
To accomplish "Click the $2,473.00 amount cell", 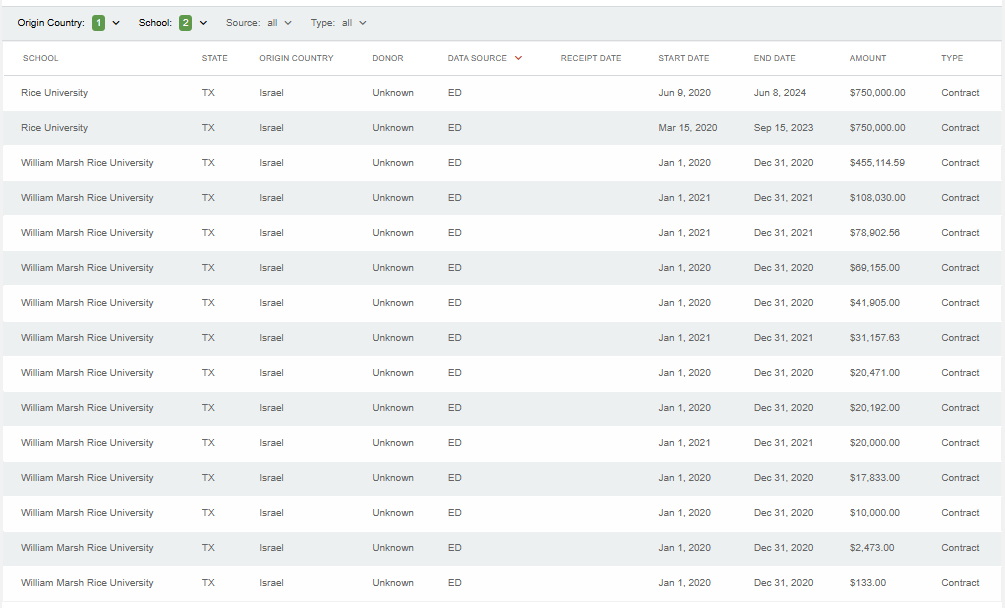I will click(872, 548).
